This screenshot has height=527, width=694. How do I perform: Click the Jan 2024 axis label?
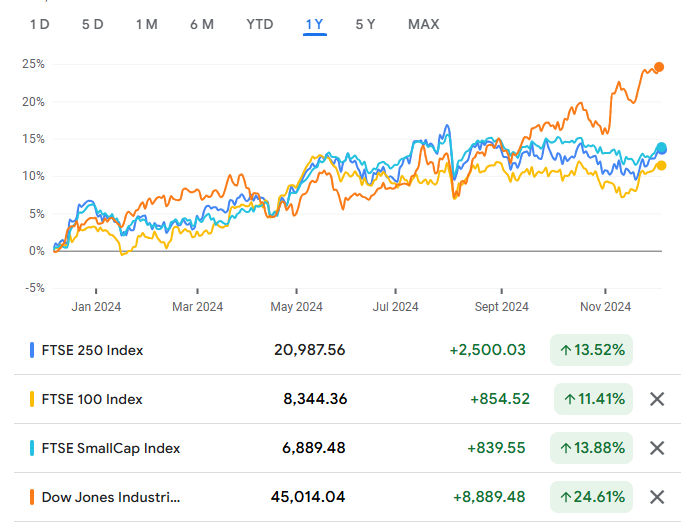coord(96,307)
